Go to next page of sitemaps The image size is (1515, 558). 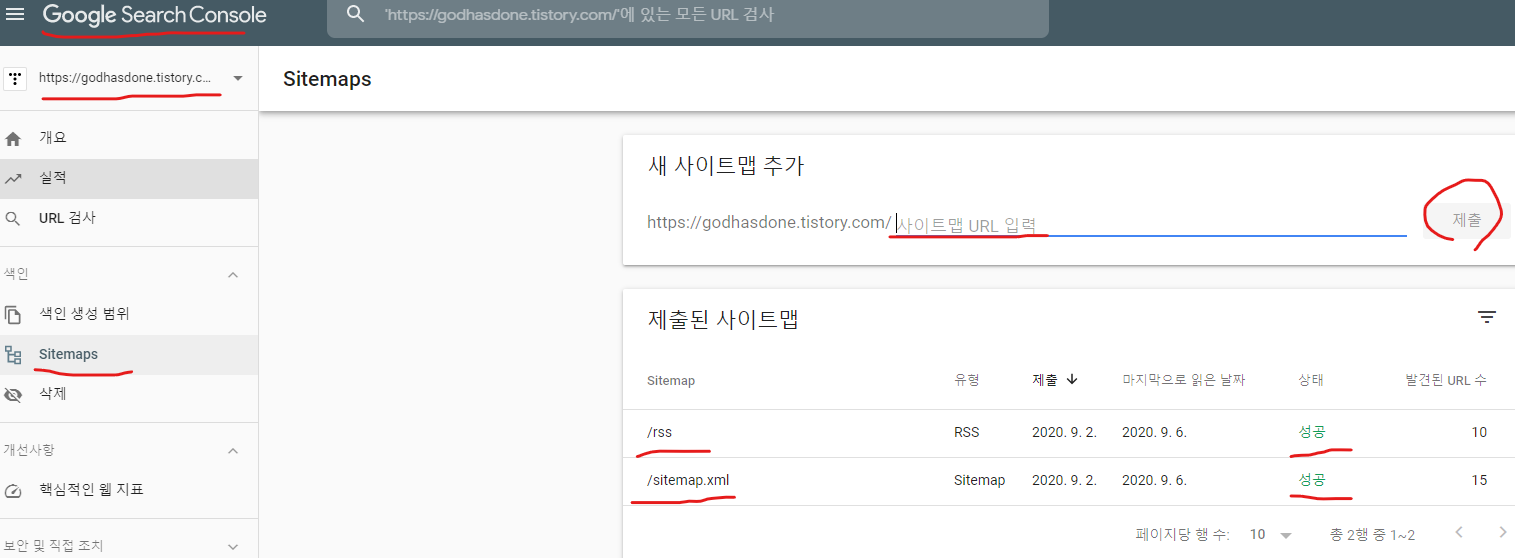click(x=1502, y=532)
